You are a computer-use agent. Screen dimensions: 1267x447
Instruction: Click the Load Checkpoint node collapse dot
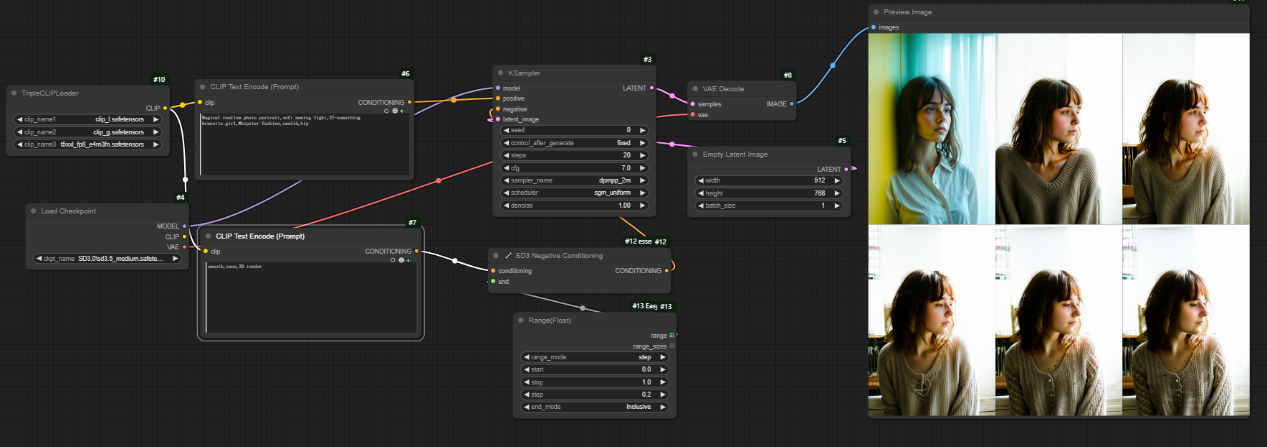point(33,211)
